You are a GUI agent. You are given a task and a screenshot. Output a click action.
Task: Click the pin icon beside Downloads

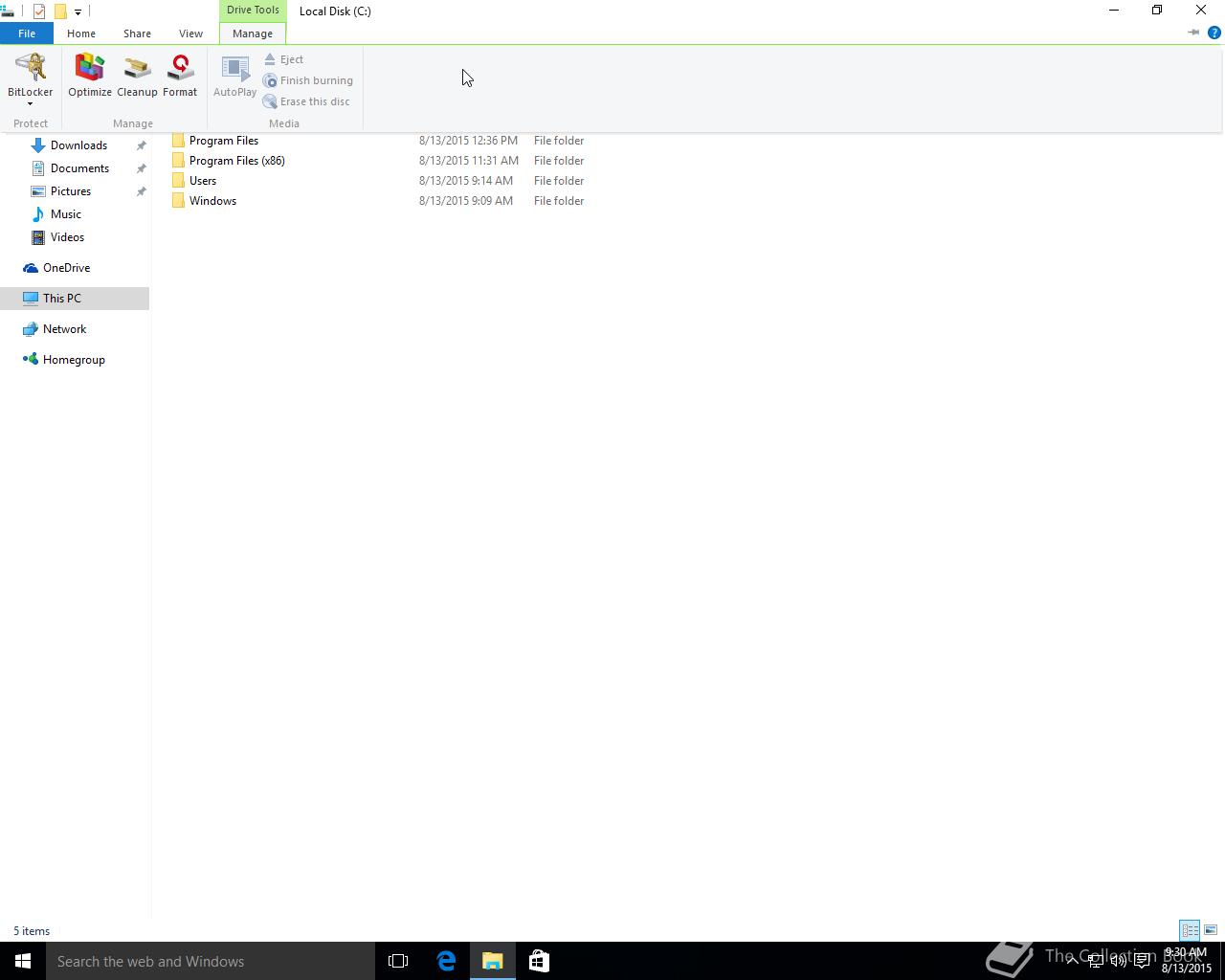pos(141,145)
